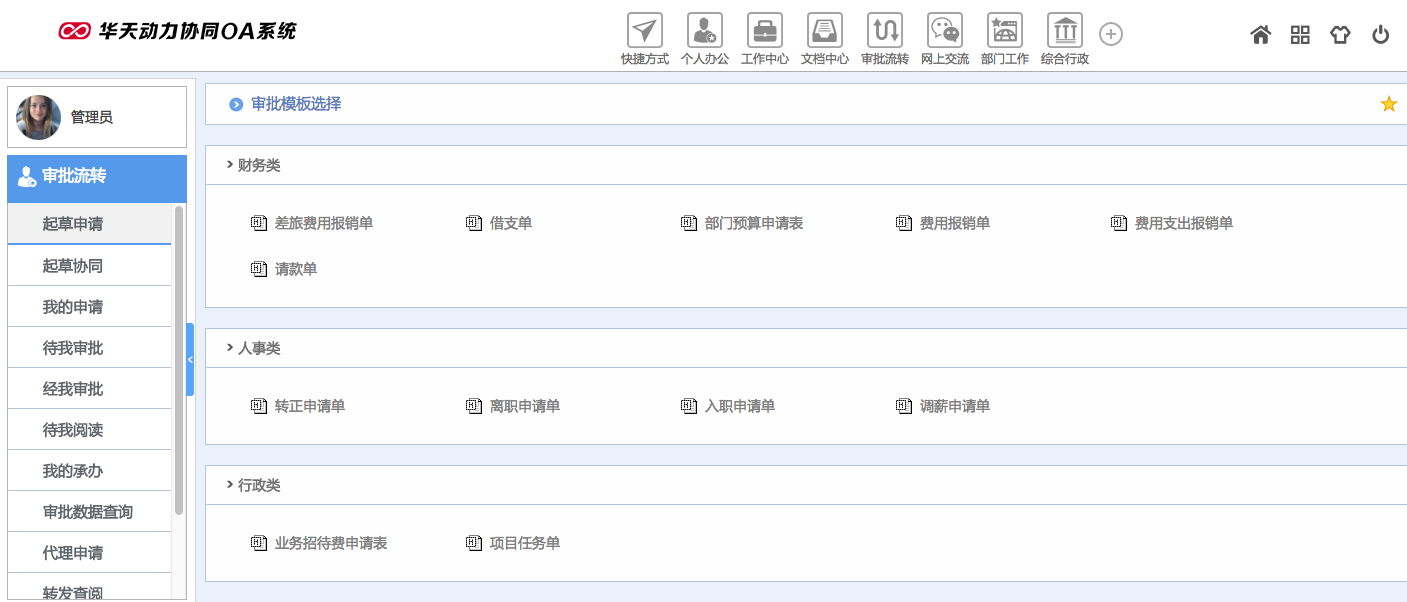Open the 快捷方式 shortcut icon
The image size is (1407, 602).
(x=644, y=31)
